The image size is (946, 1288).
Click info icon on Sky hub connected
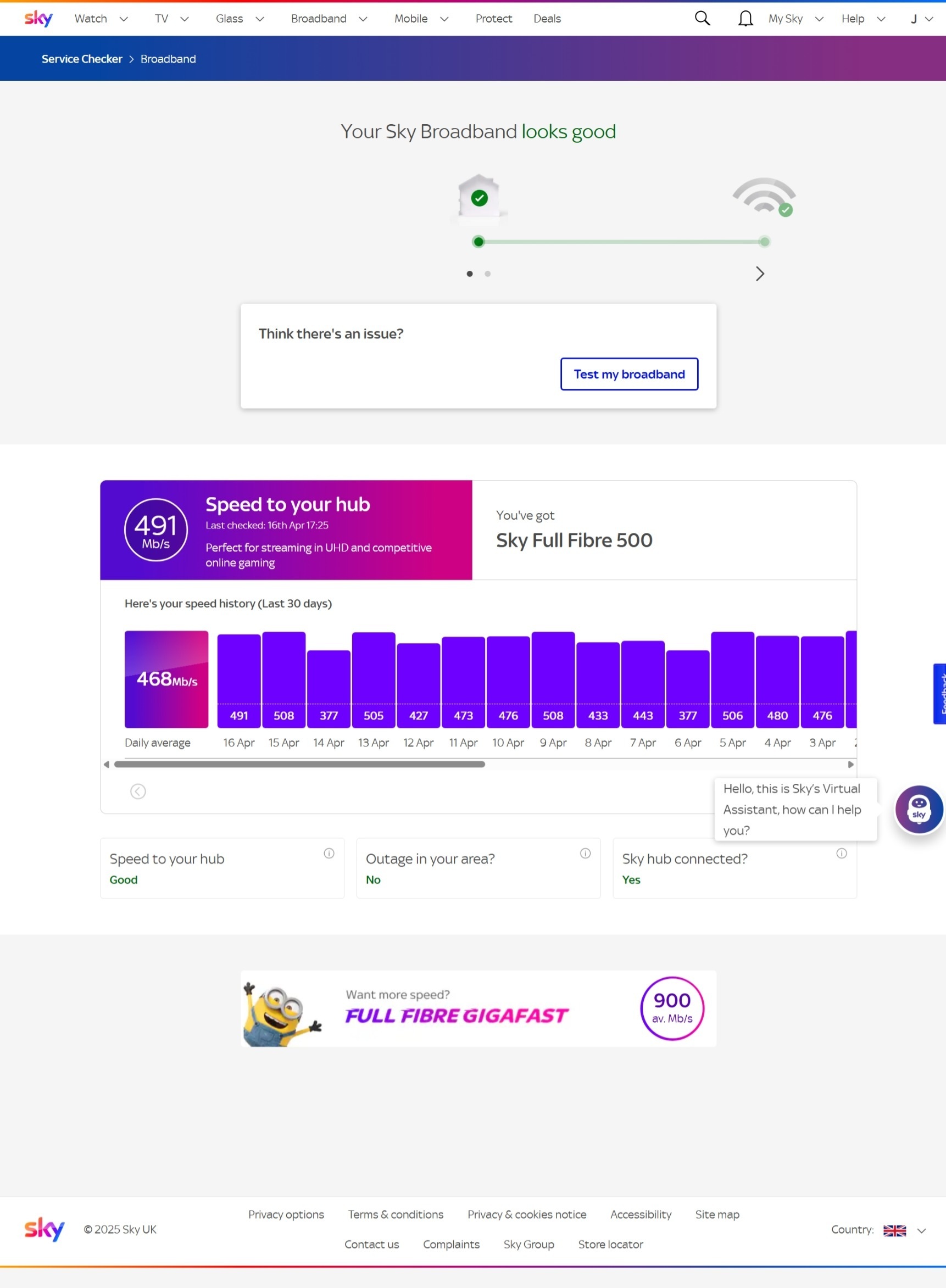click(841, 853)
